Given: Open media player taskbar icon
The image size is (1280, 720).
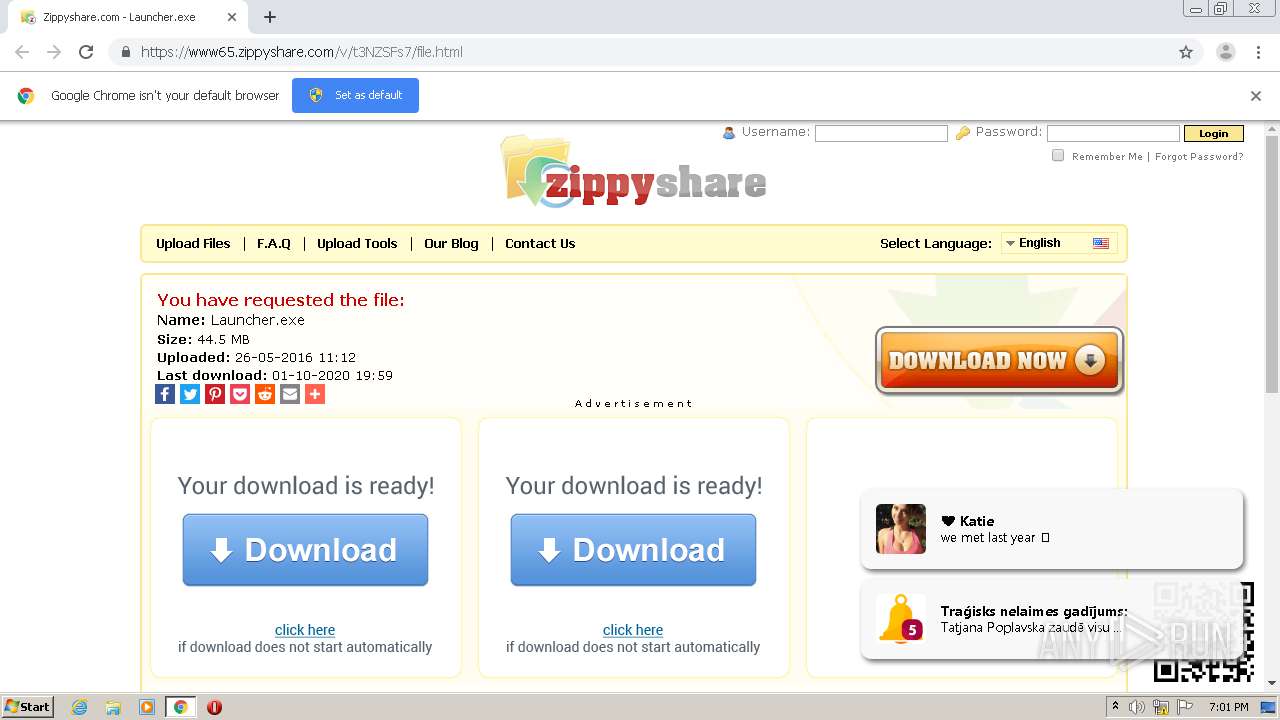Looking at the screenshot, I should click(x=147, y=707).
